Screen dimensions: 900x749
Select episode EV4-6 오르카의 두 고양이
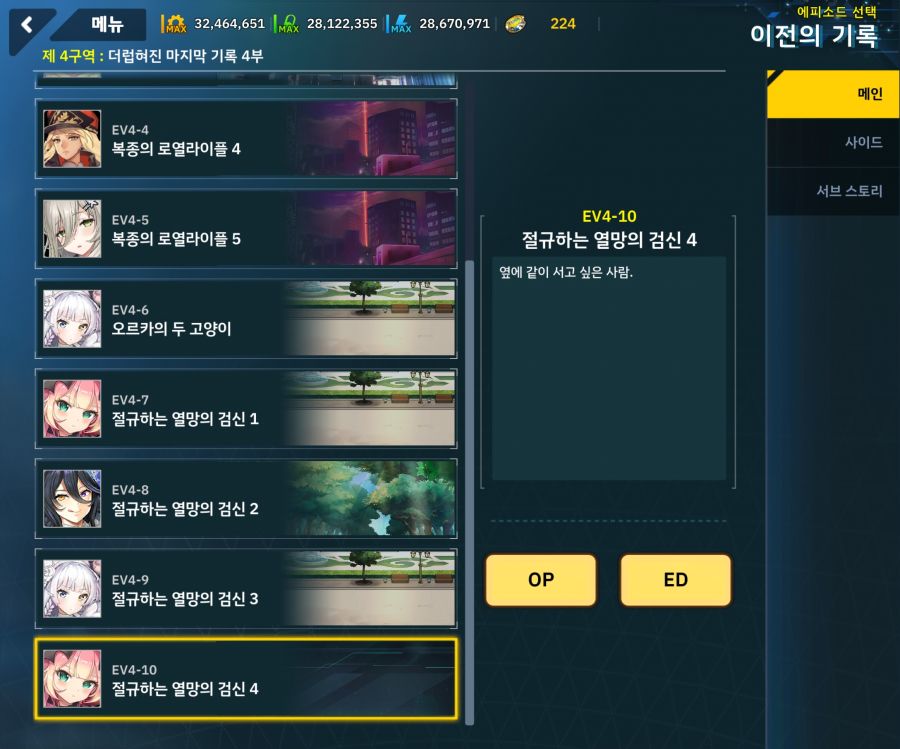tap(246, 319)
